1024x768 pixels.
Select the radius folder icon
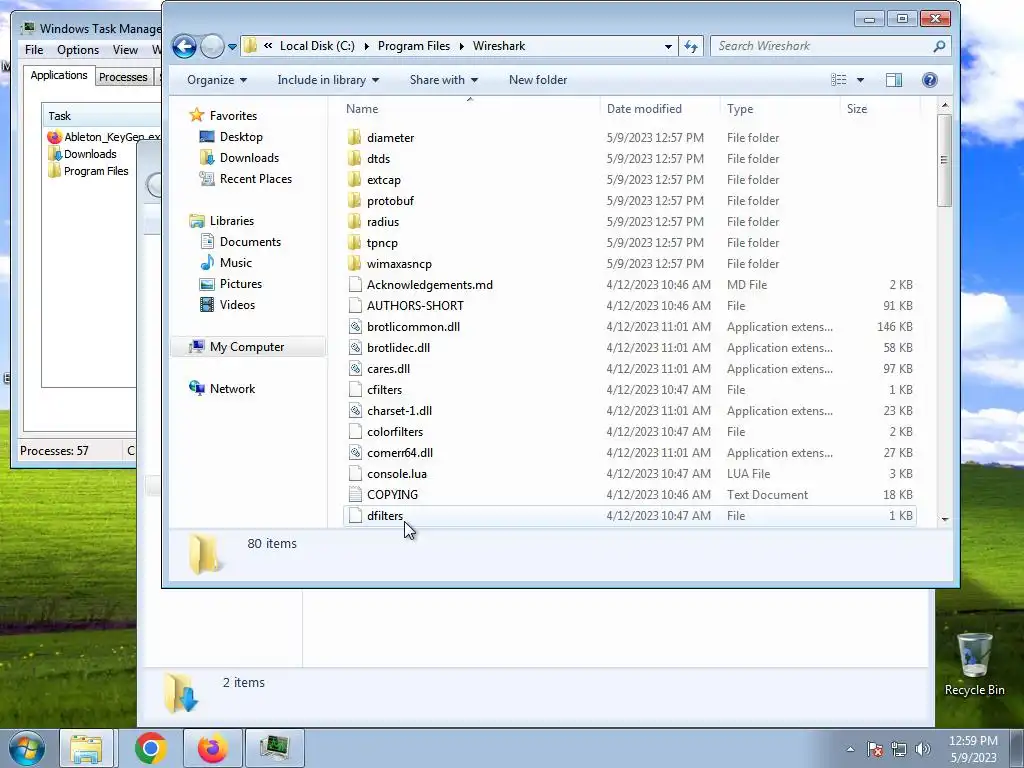(x=355, y=221)
